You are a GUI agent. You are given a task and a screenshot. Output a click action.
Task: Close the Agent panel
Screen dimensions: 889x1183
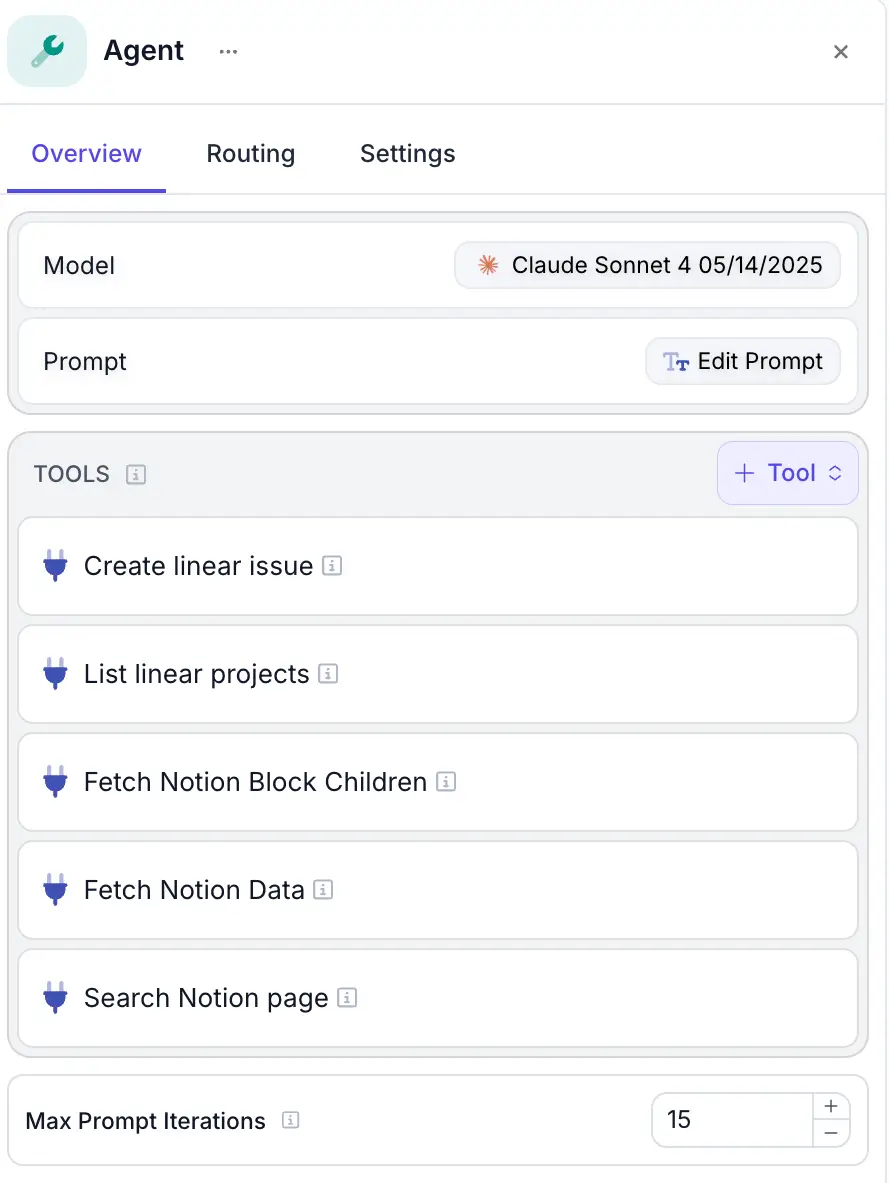[x=841, y=52]
